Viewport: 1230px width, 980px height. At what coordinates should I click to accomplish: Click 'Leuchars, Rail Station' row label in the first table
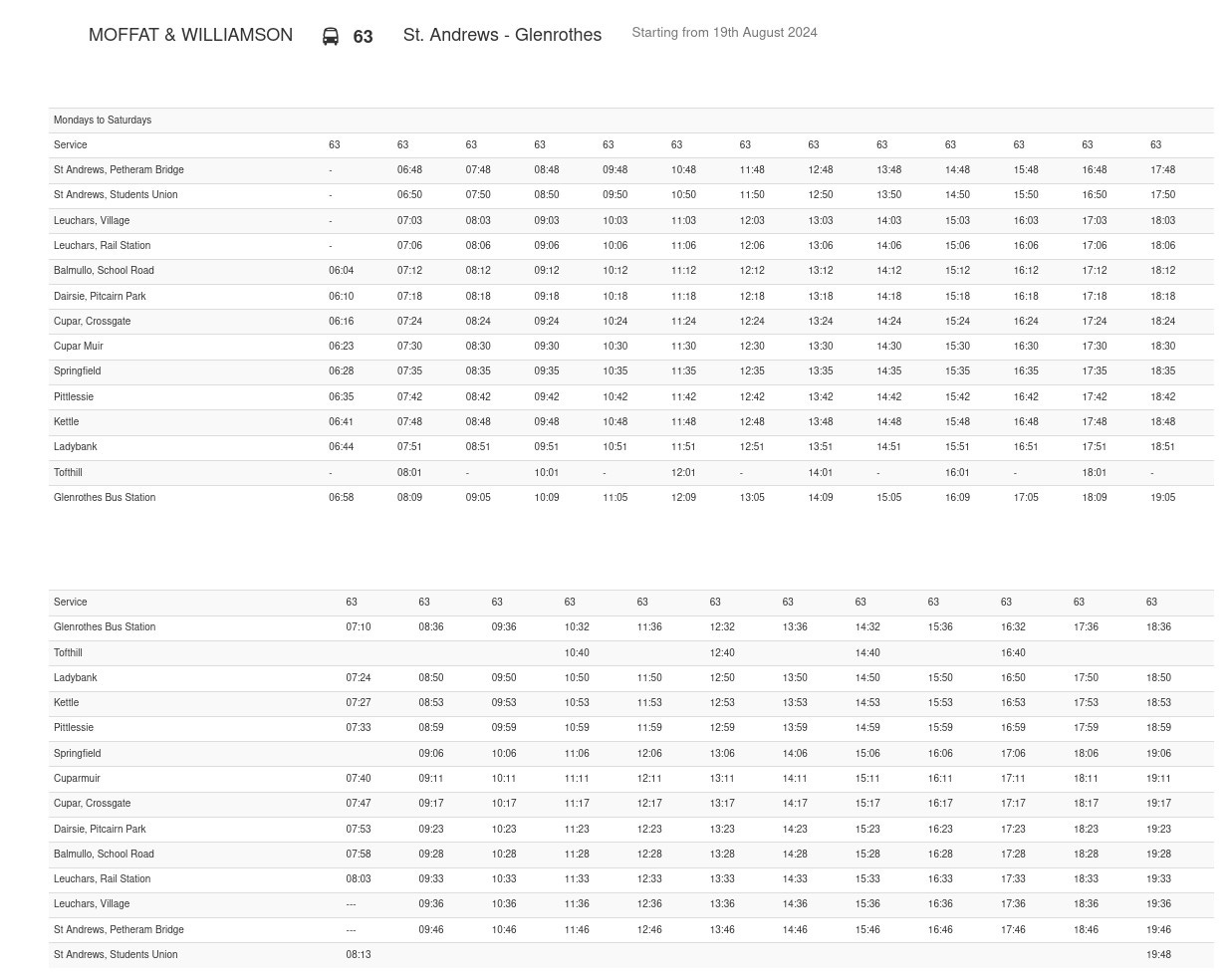(102, 246)
